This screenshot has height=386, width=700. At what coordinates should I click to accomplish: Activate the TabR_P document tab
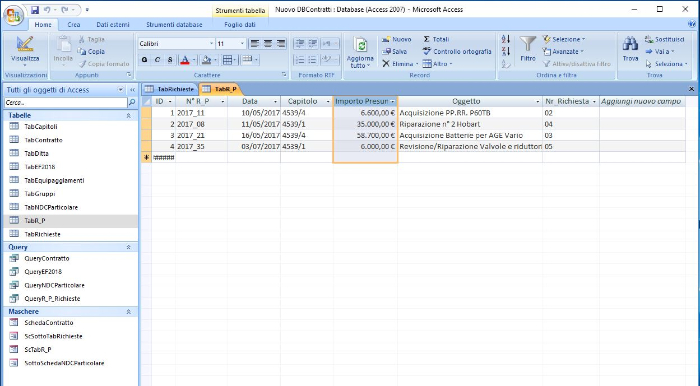[x=220, y=89]
